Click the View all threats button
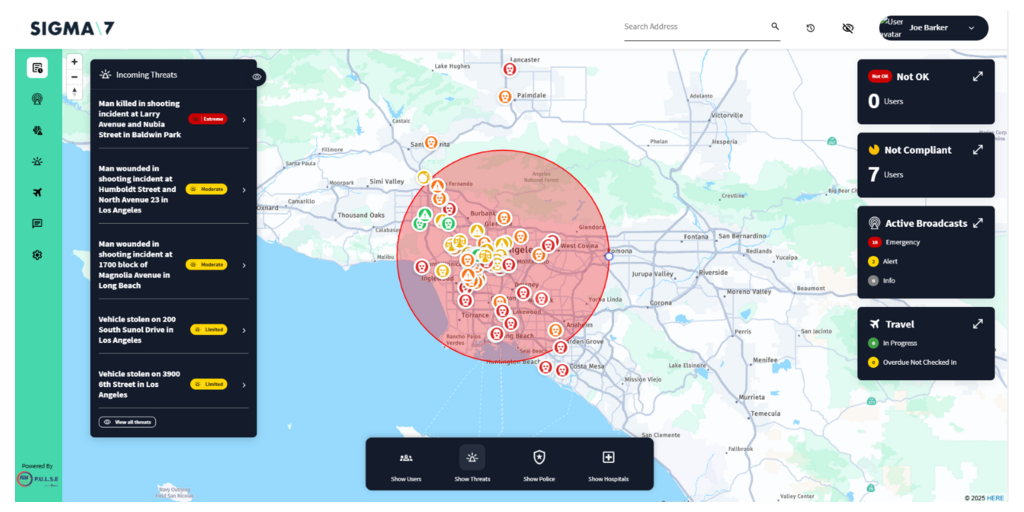Viewport: 1024px width, 512px height. [x=127, y=422]
